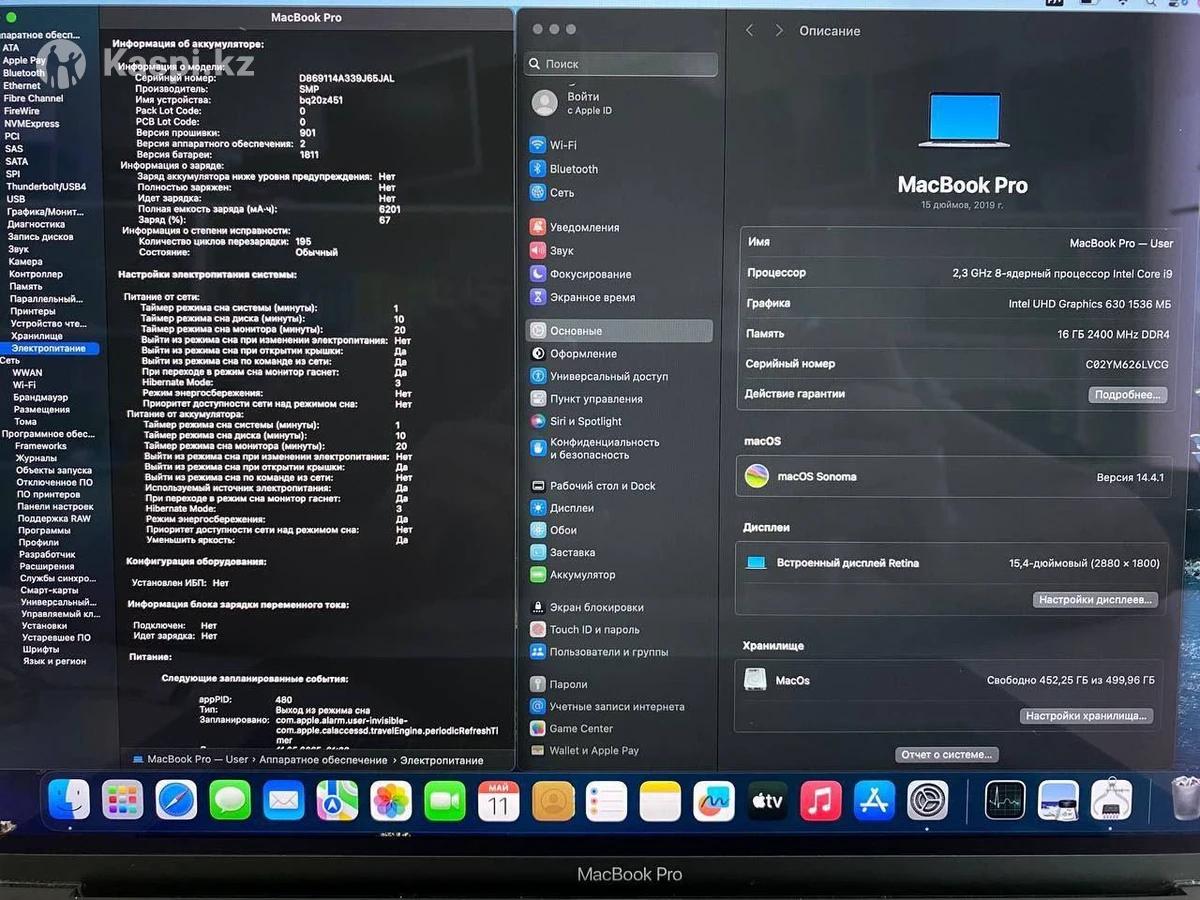Click the System Settings gear in the Dock
This screenshot has width=1200, height=900.
point(928,800)
